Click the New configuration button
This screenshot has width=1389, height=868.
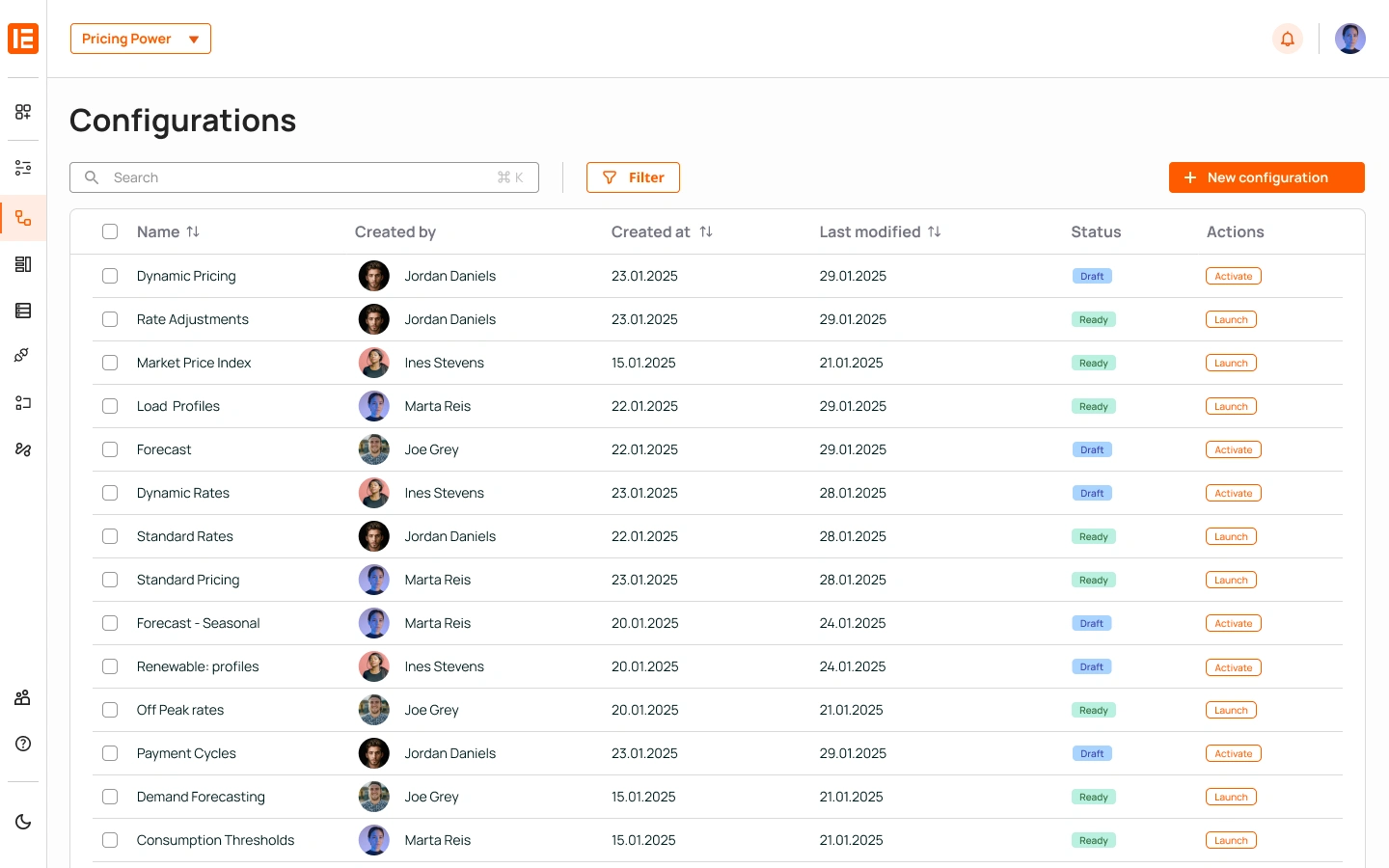coord(1266,177)
